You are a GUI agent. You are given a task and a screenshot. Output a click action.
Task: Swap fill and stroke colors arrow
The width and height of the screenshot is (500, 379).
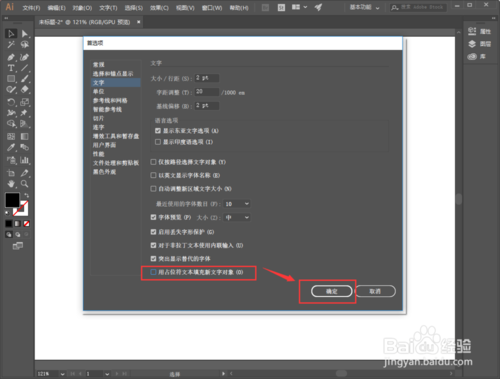[26, 195]
